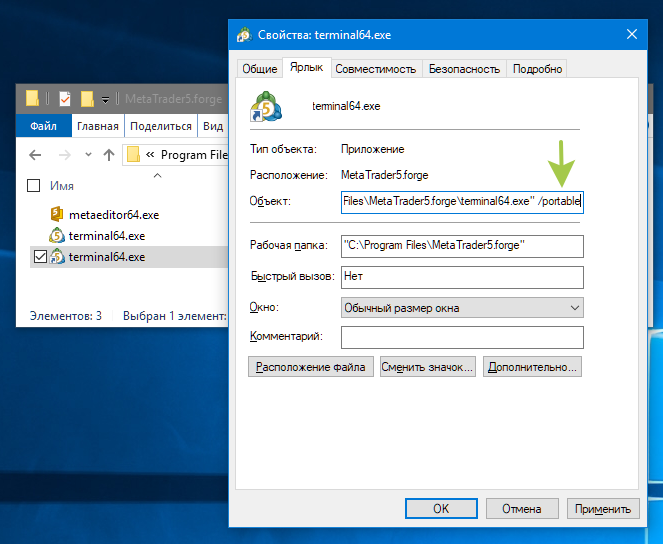Click the Применить button
This screenshot has width=663, height=544.
click(x=603, y=508)
